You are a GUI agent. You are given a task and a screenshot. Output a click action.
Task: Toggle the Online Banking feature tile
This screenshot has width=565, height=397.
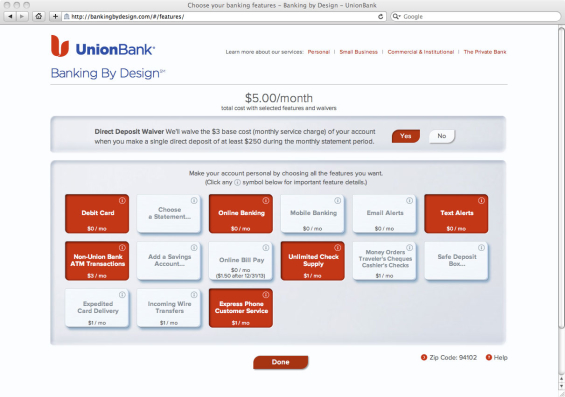241,214
